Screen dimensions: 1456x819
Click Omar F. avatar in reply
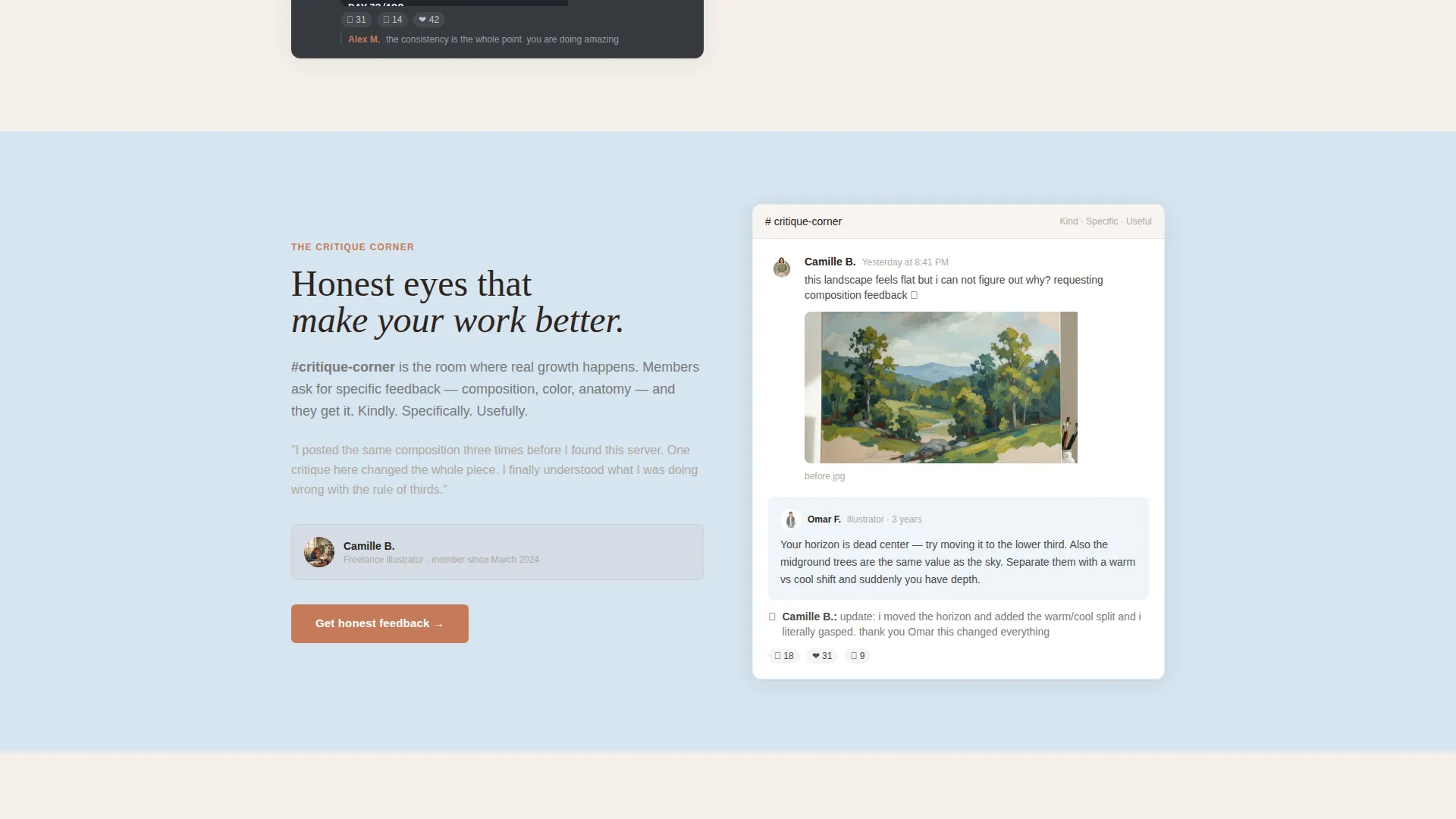pos(790,519)
